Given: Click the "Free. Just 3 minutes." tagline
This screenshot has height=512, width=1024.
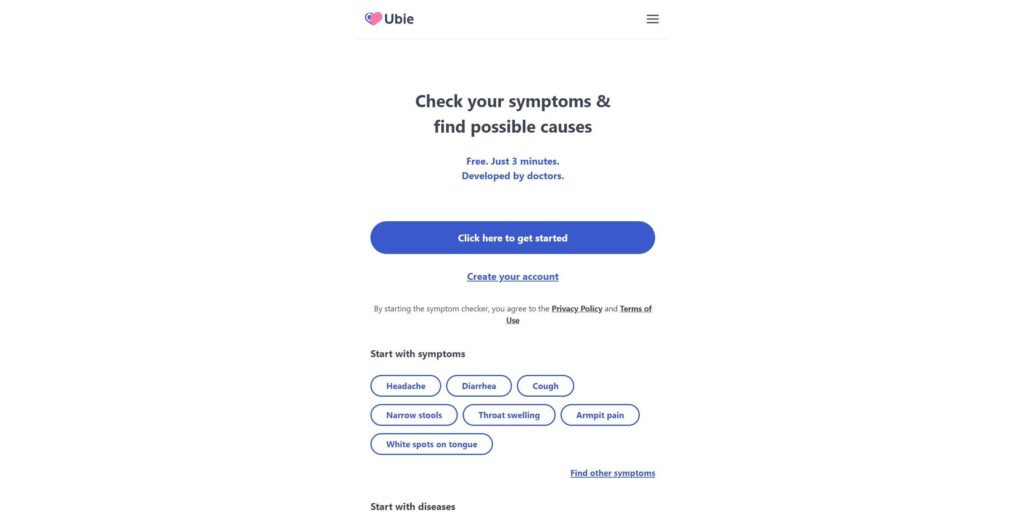Looking at the screenshot, I should pyautogui.click(x=512, y=161).
